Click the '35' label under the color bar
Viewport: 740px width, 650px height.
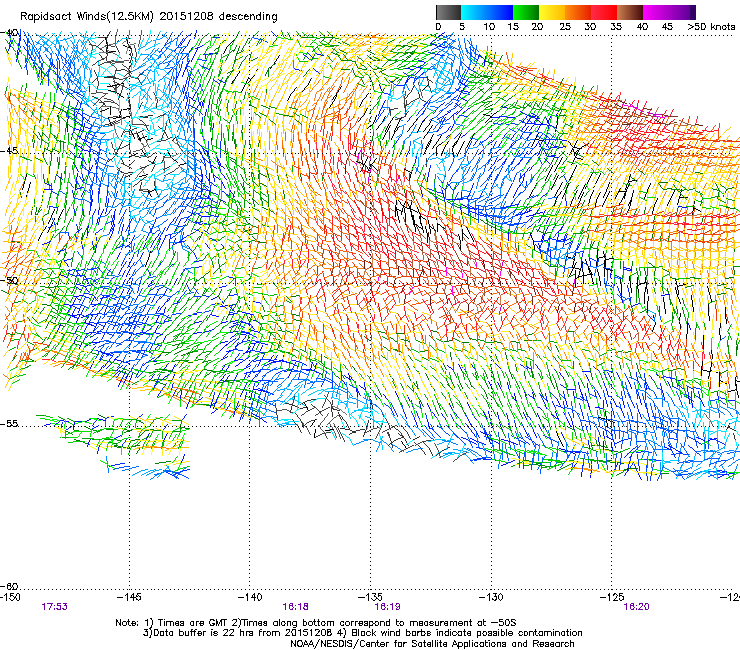(616, 27)
